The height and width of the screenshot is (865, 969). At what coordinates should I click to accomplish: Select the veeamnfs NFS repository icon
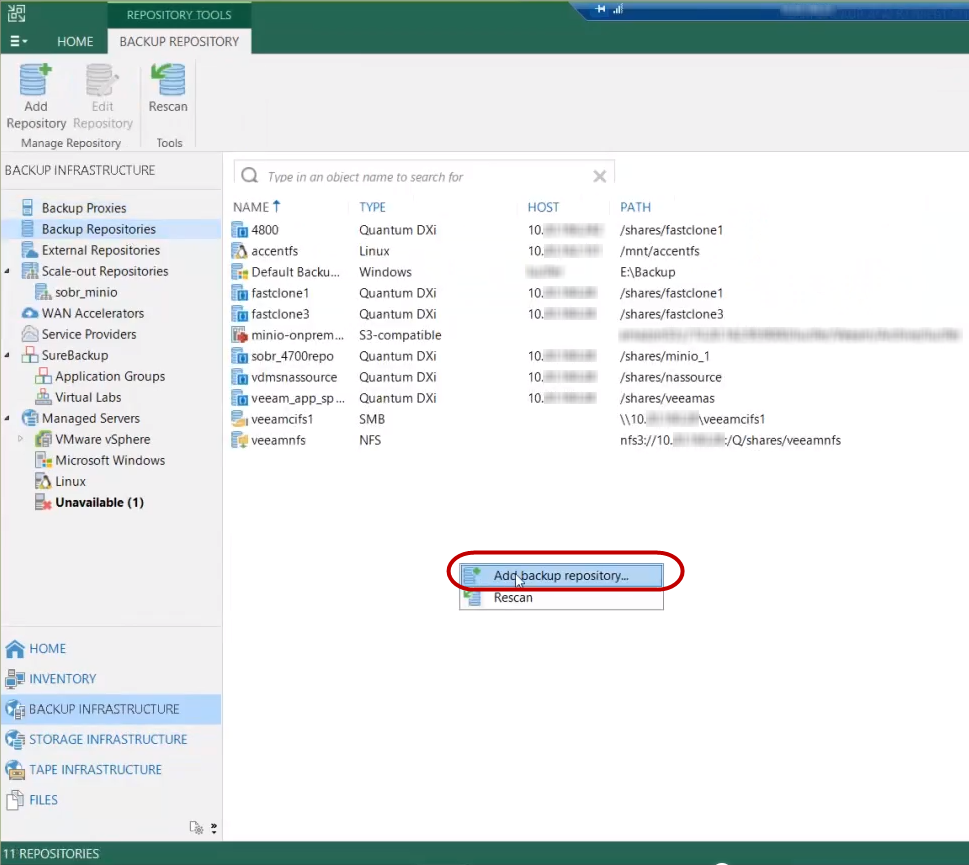pyautogui.click(x=239, y=440)
